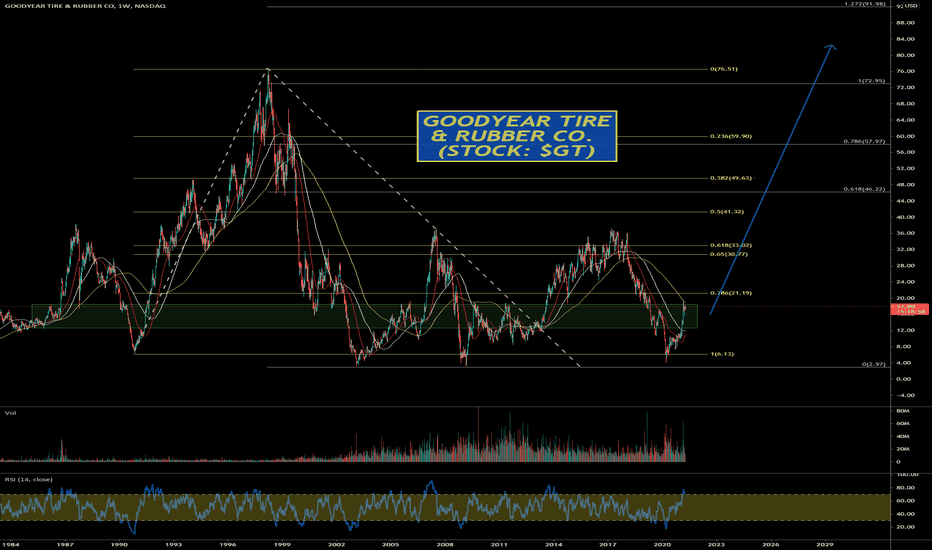Click 68.00 on the price axis
932x550 pixels.
coord(905,103)
